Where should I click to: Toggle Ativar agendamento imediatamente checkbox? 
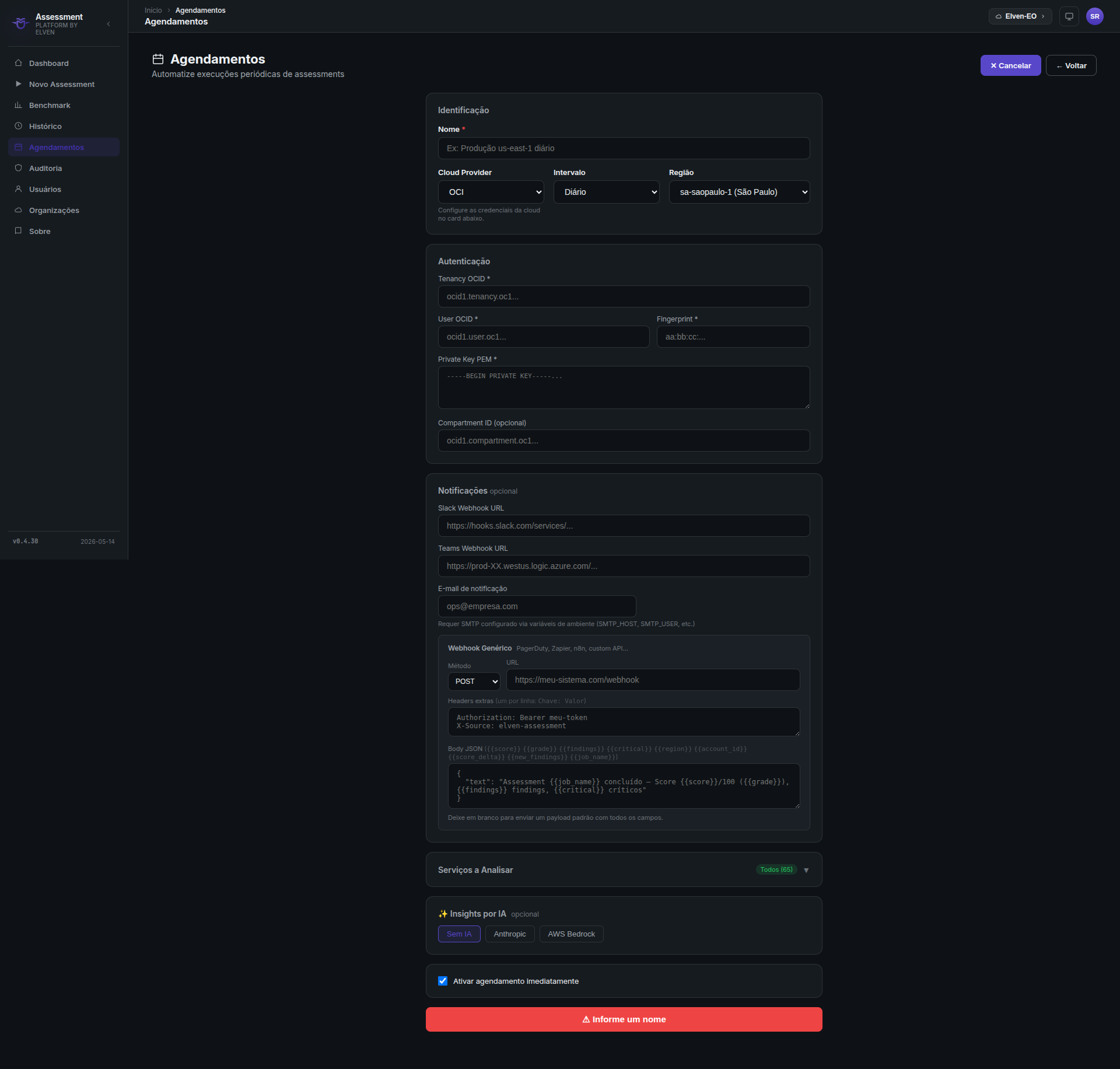tap(443, 981)
